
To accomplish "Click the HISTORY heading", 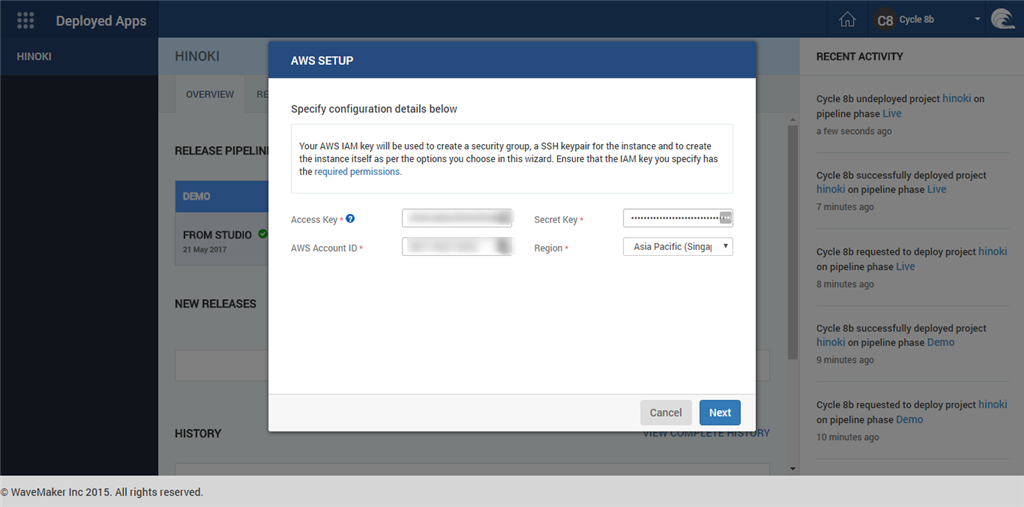I will (198, 433).
